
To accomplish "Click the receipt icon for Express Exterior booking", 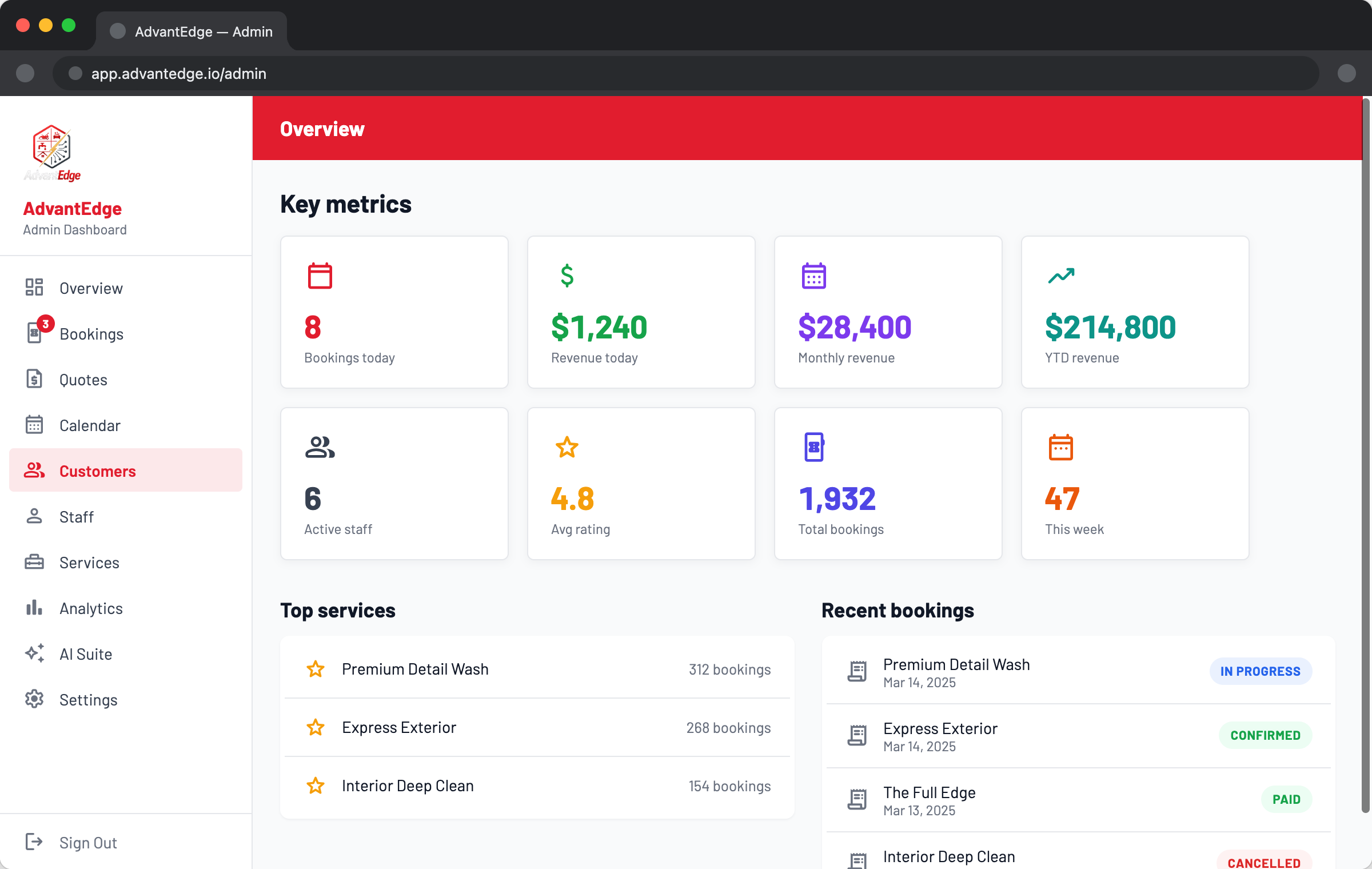I will coord(857,735).
